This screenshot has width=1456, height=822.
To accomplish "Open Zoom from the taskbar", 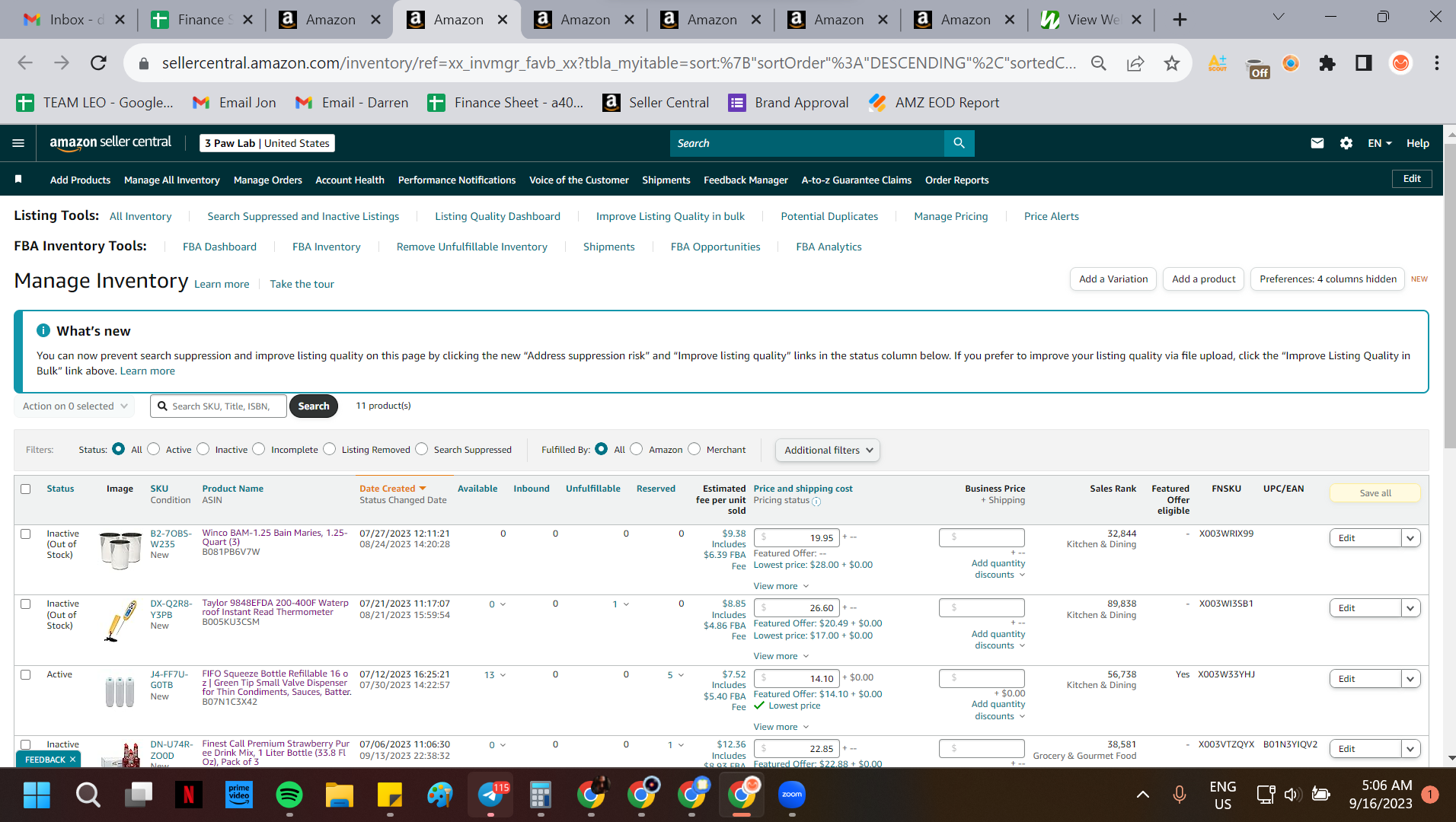I will pyautogui.click(x=792, y=795).
